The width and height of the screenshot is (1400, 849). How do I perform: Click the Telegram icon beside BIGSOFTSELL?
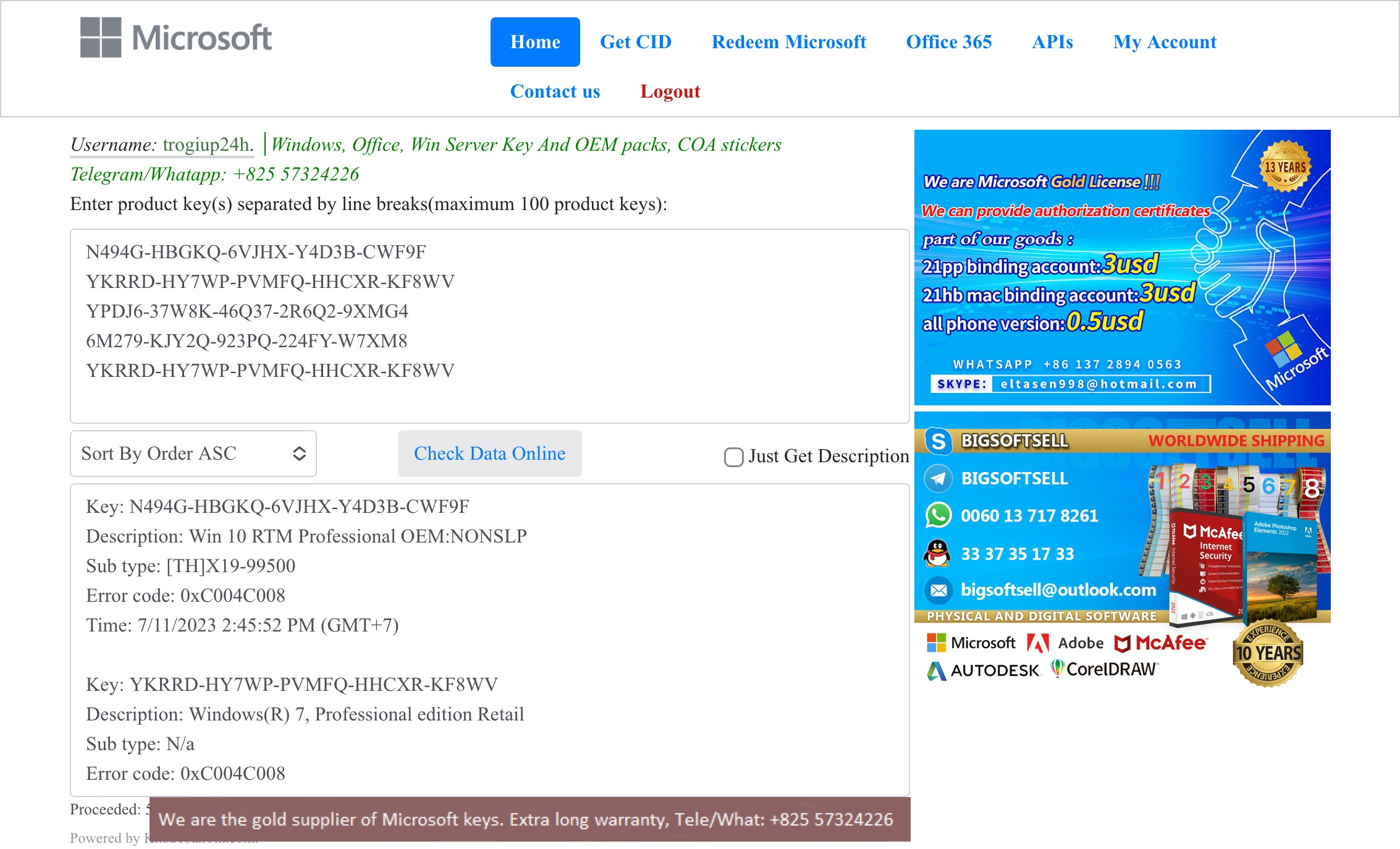(x=938, y=479)
